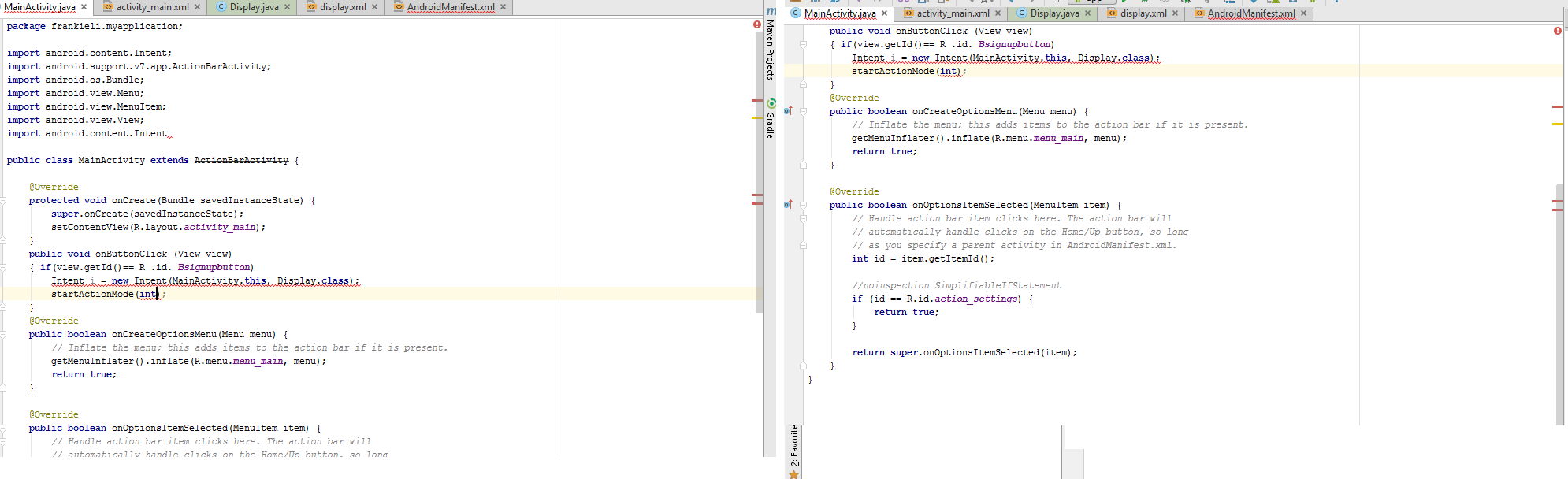Close the display.xml tab in left editor
Screen dimensions: 1568x479
[375, 7]
